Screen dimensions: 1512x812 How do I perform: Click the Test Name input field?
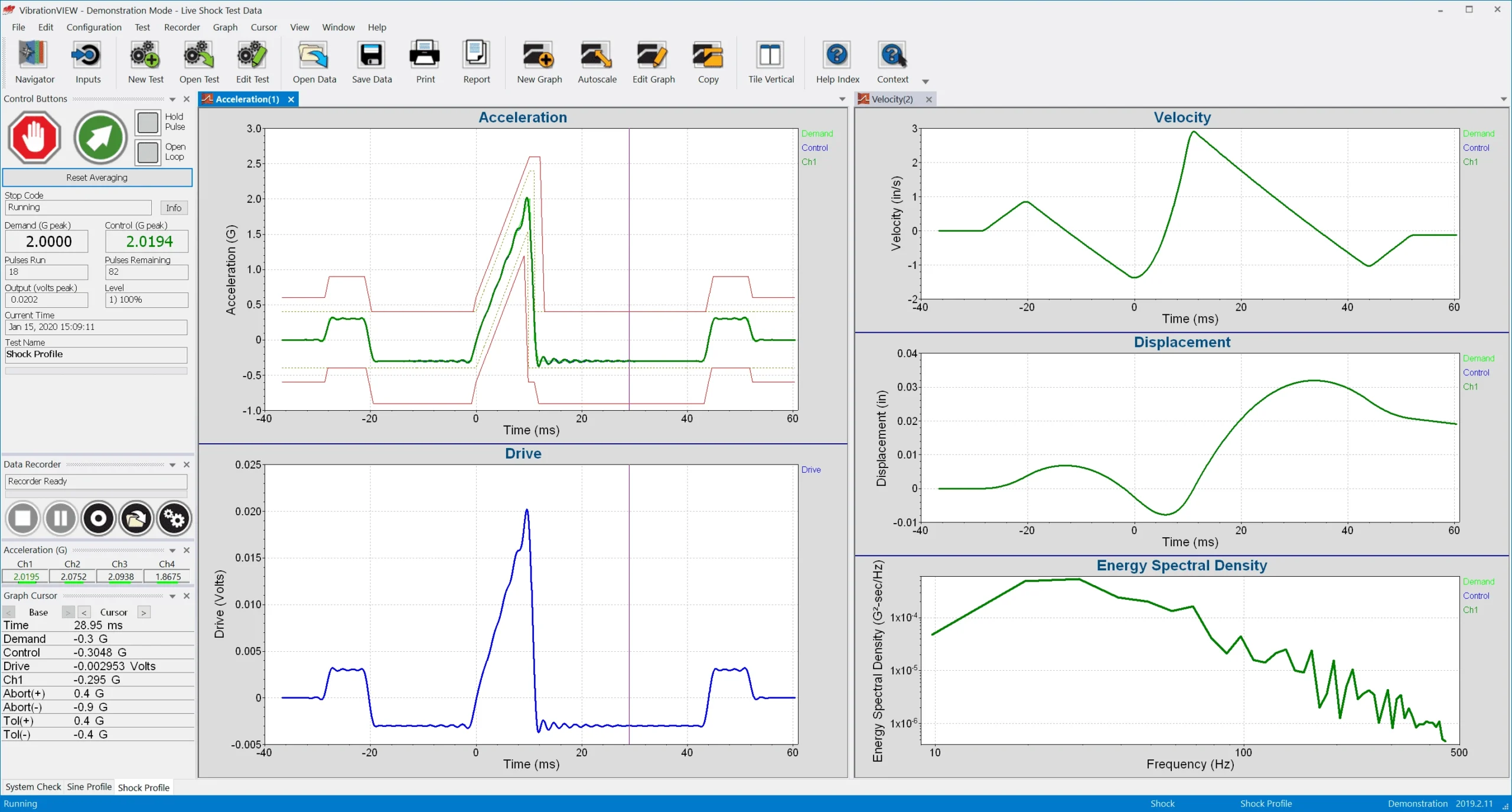tap(96, 355)
